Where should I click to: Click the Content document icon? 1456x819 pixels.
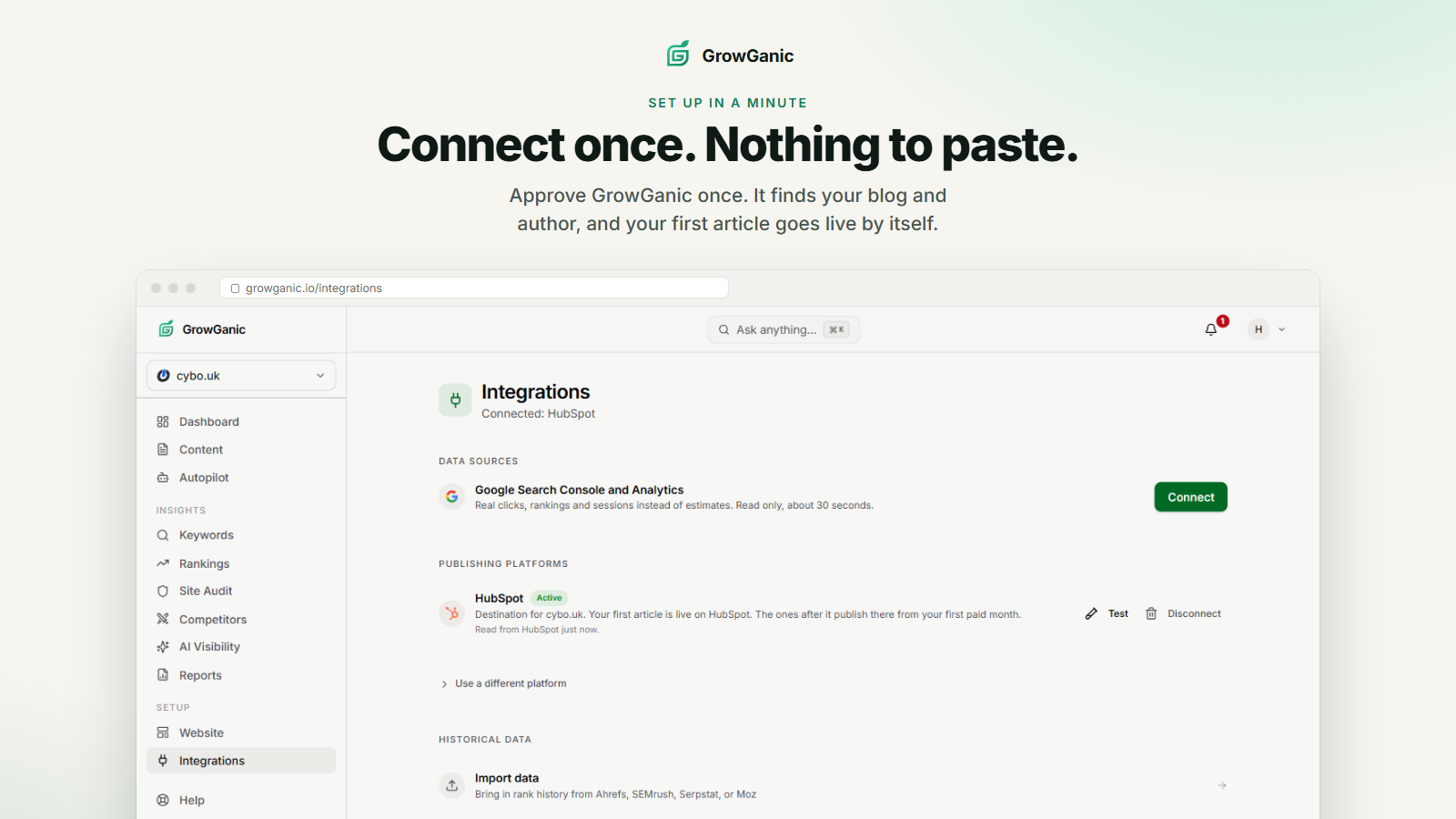163,450
